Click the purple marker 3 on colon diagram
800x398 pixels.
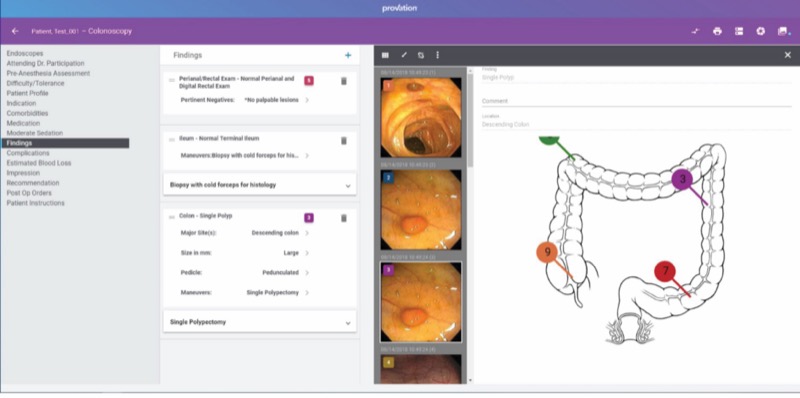click(x=682, y=179)
